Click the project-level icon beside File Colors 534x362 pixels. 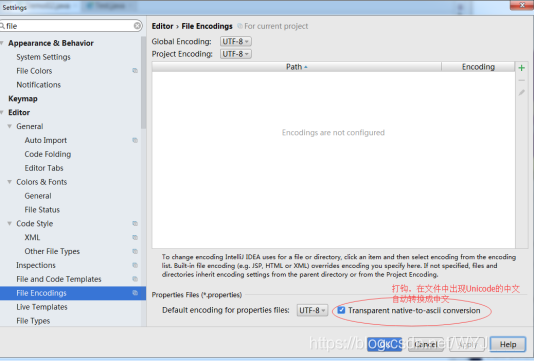pos(135,70)
